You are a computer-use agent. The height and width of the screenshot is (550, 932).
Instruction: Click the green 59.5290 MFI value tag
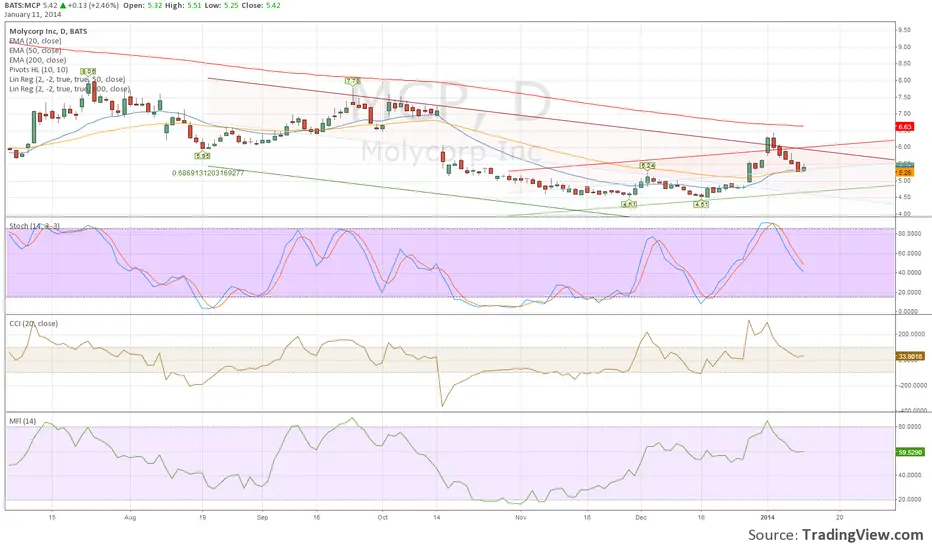(x=910, y=452)
